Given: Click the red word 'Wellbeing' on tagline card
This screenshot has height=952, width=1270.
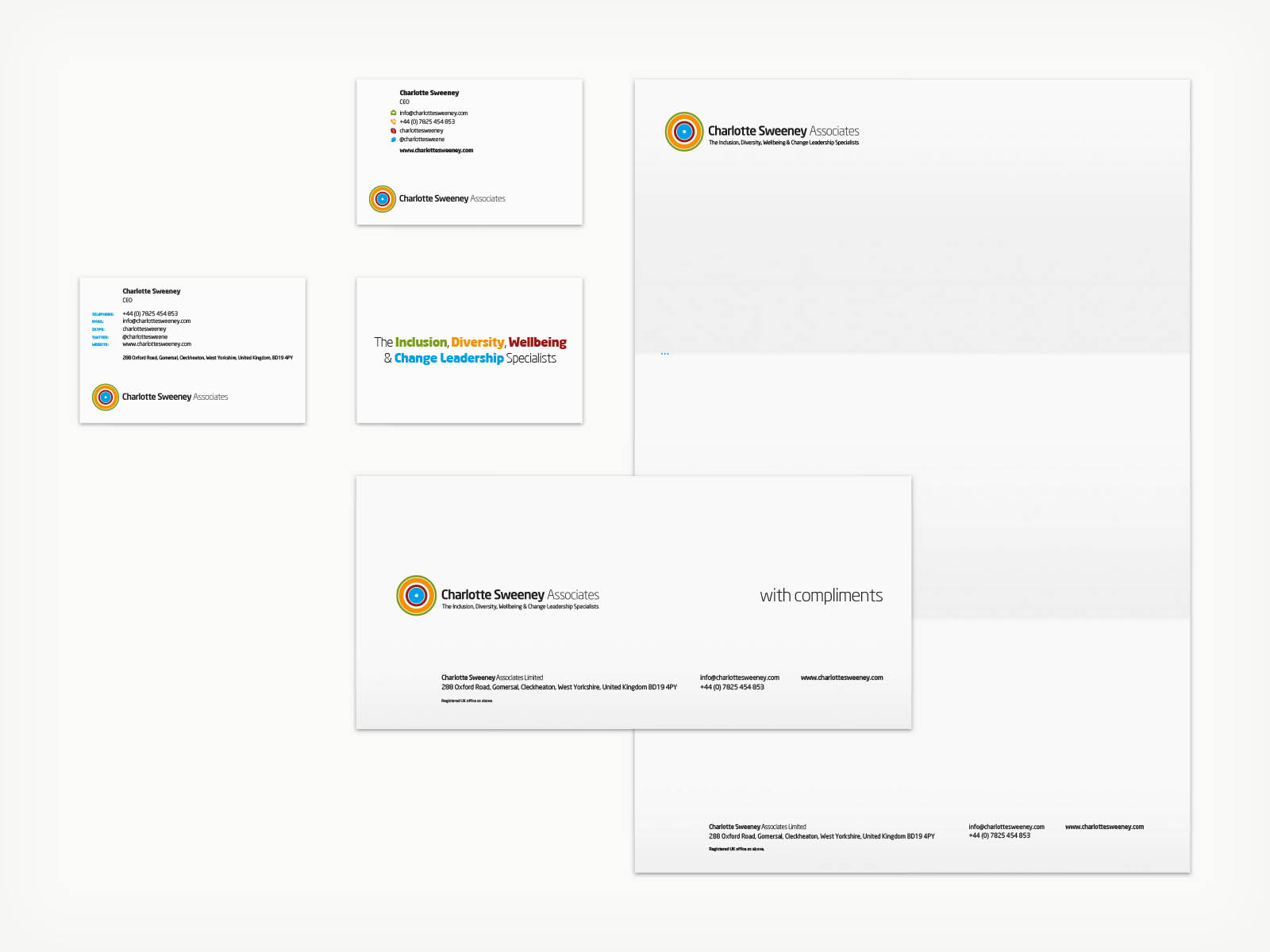Looking at the screenshot, I should pyautogui.click(x=537, y=342).
